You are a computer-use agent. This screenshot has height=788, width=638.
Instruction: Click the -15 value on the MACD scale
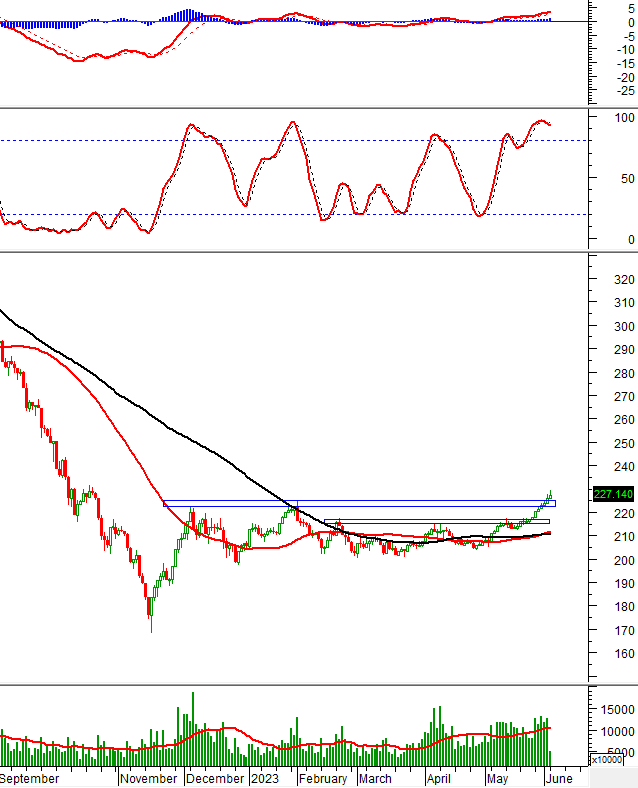[x=626, y=64]
